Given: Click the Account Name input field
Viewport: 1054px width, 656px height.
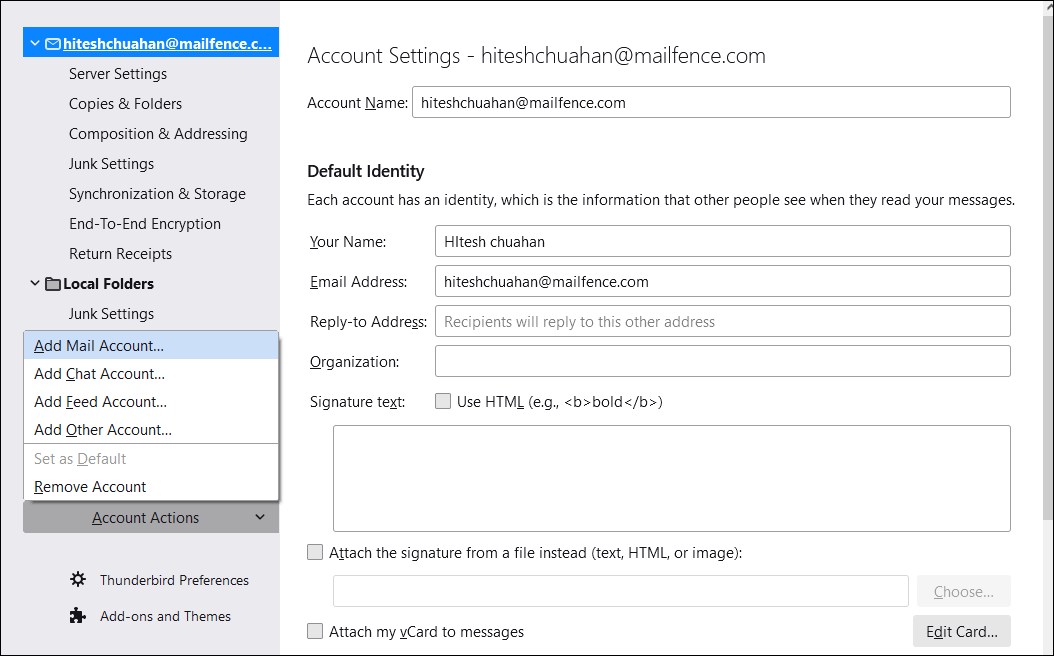Looking at the screenshot, I should pos(711,102).
